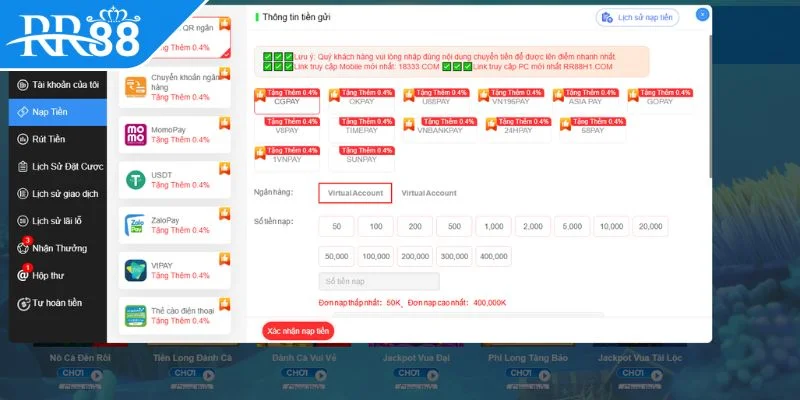Viewport: 800px width, 400px height.
Task: Pick deposit amount 1,000
Action: [x=493, y=227]
